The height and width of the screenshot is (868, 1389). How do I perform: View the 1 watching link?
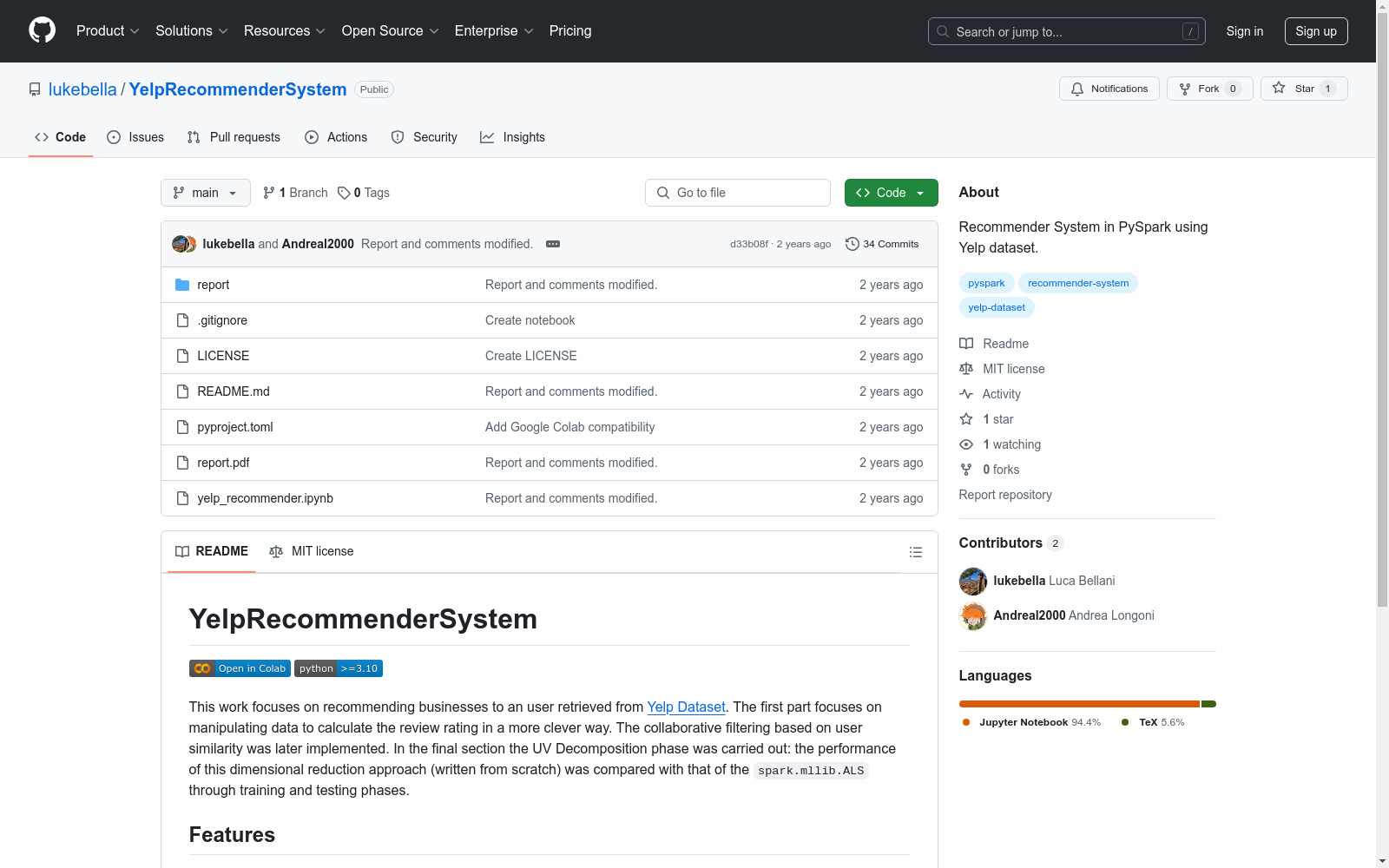click(x=1000, y=444)
